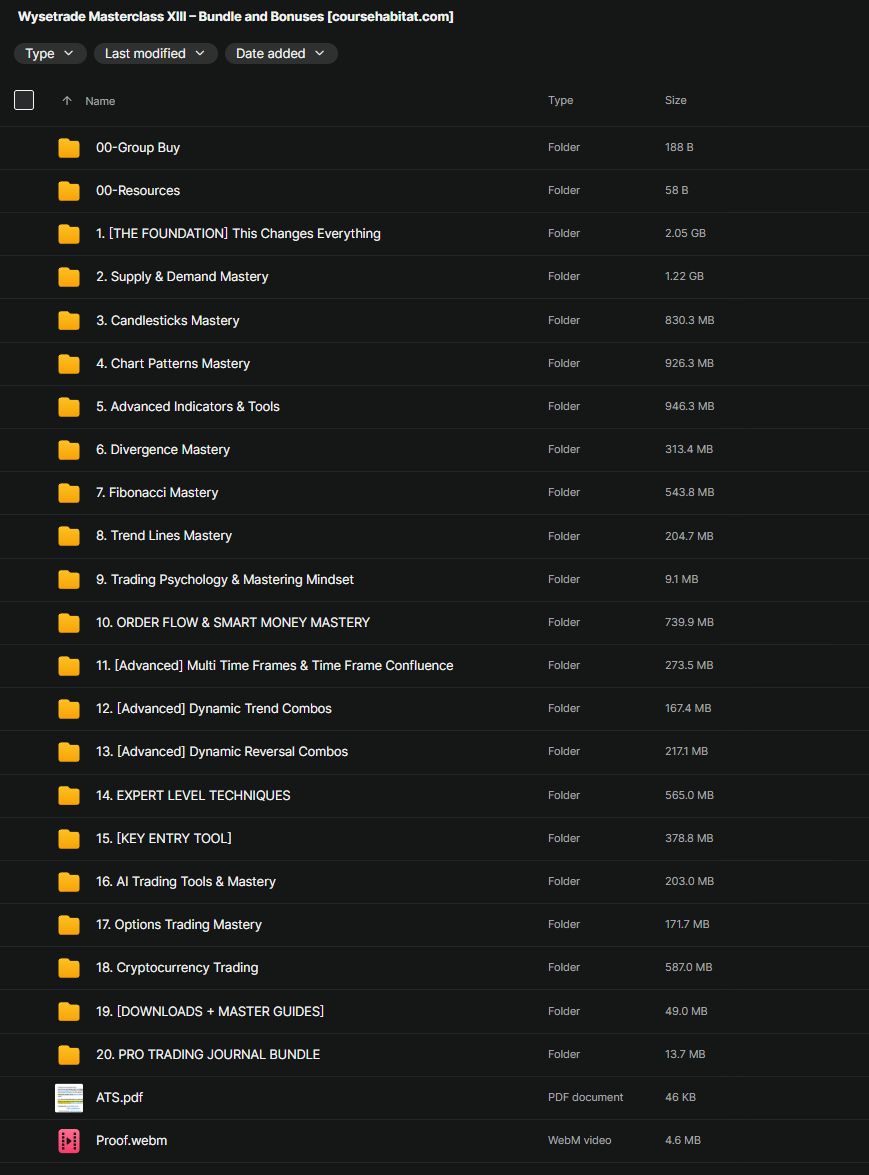This screenshot has width=869, height=1175.
Task: Open 17. Options Trading Mastery name
Action: 179,925
